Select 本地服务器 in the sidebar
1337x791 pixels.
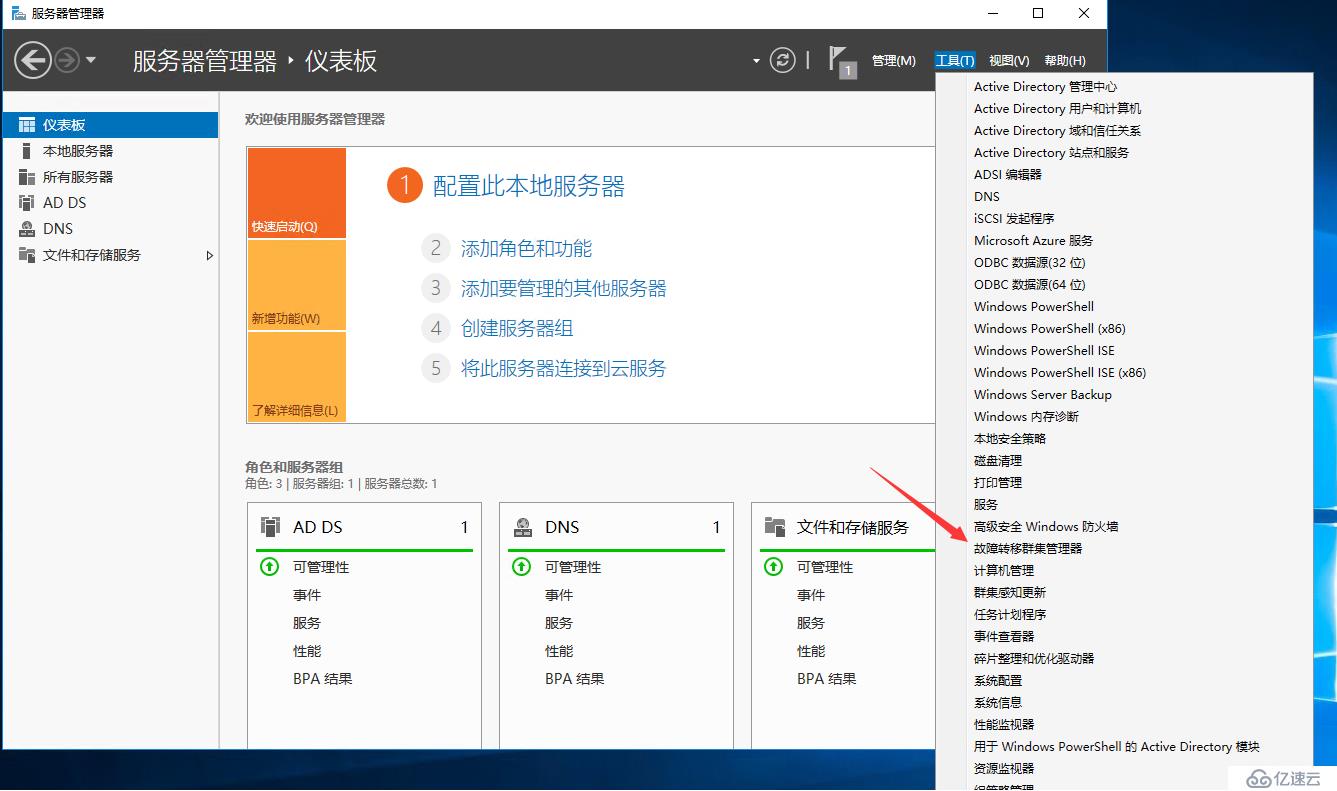pos(110,151)
